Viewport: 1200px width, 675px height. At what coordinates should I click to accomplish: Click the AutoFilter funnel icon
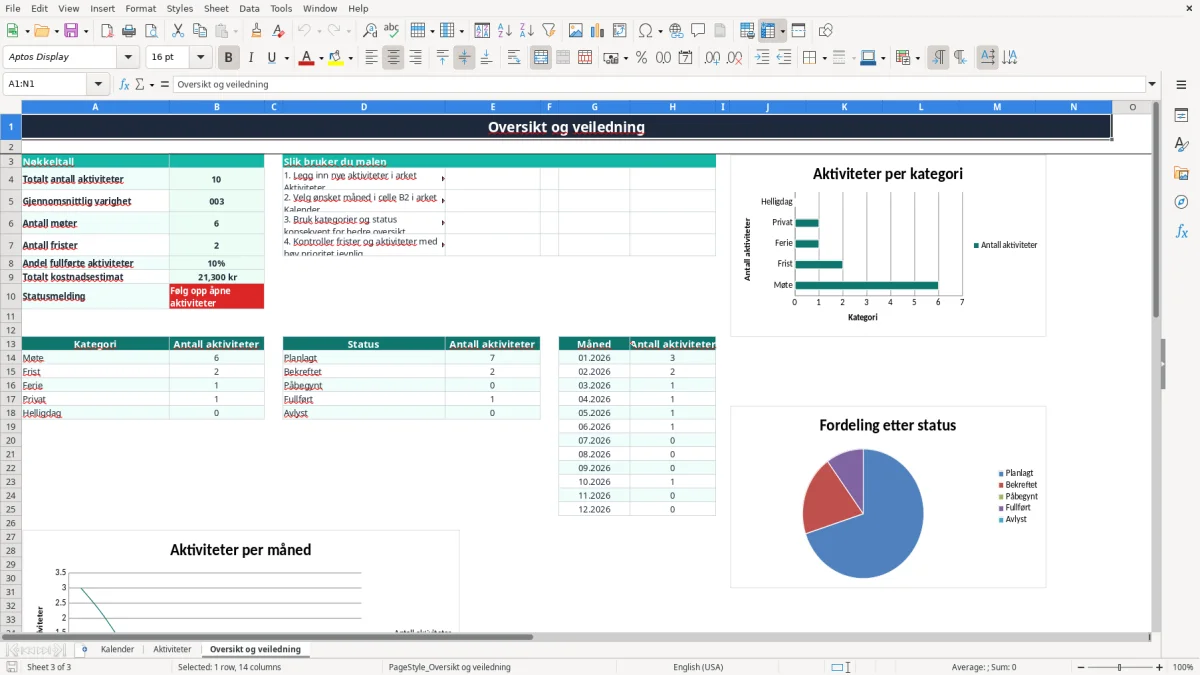(x=548, y=31)
